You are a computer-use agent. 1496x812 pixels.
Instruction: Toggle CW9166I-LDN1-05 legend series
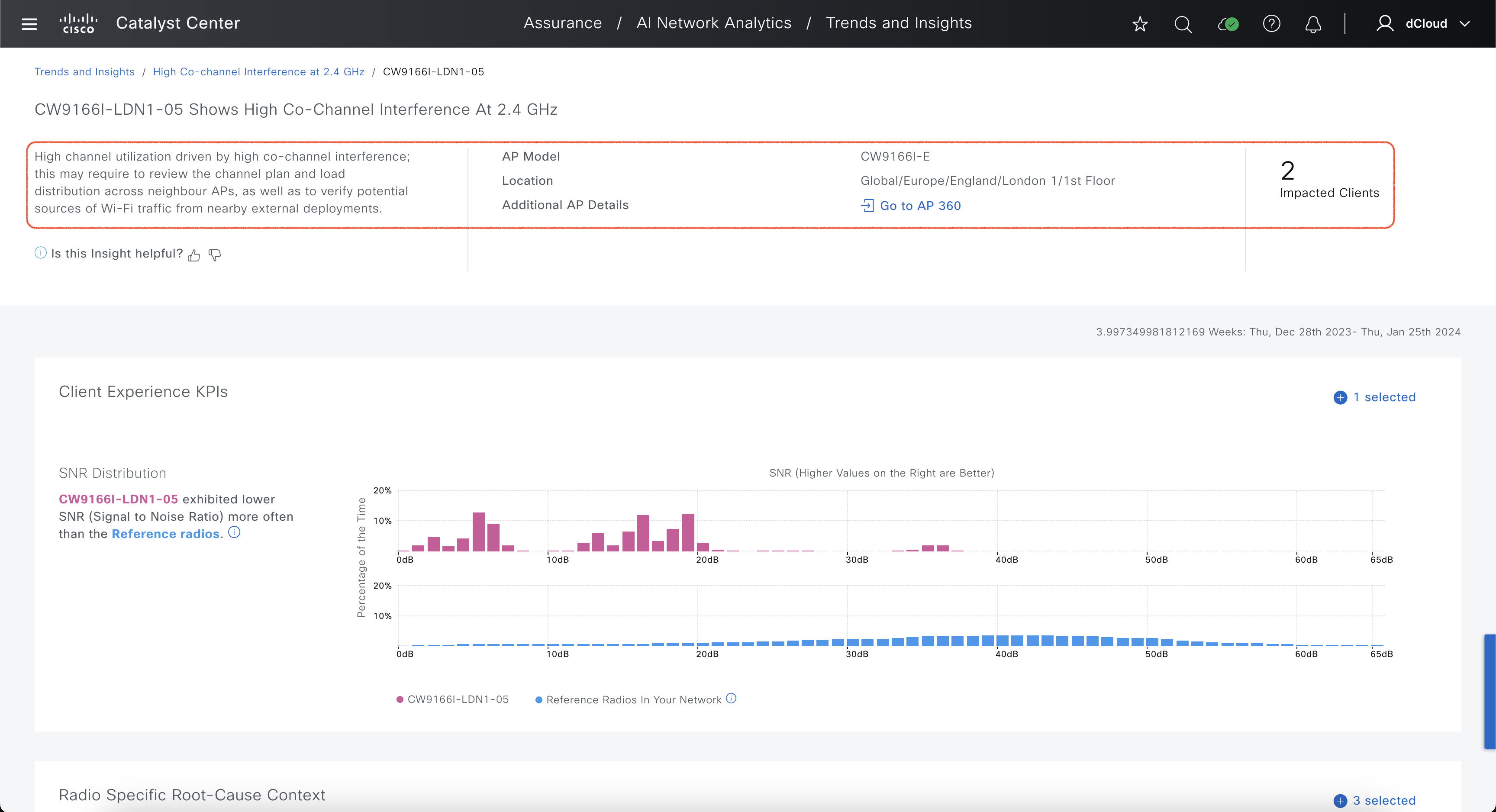pos(452,699)
